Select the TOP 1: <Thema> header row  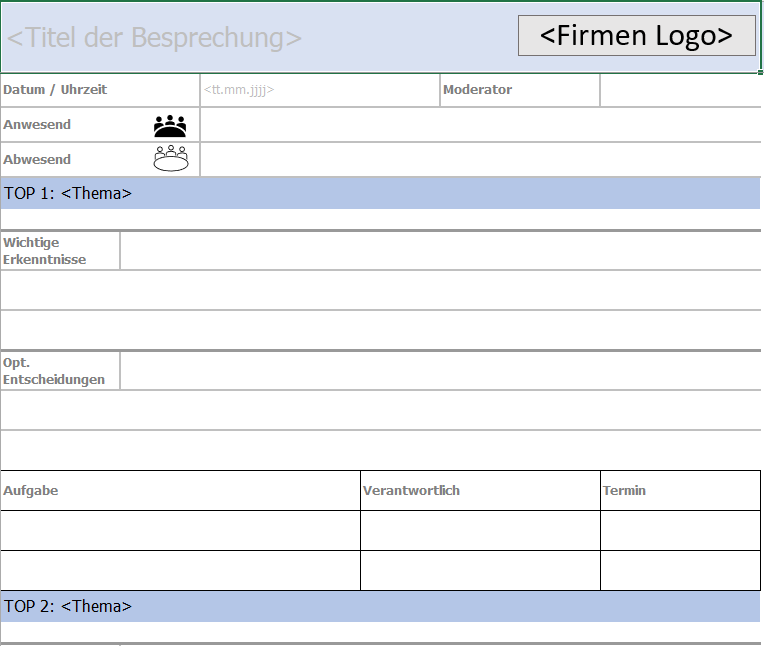[380, 193]
